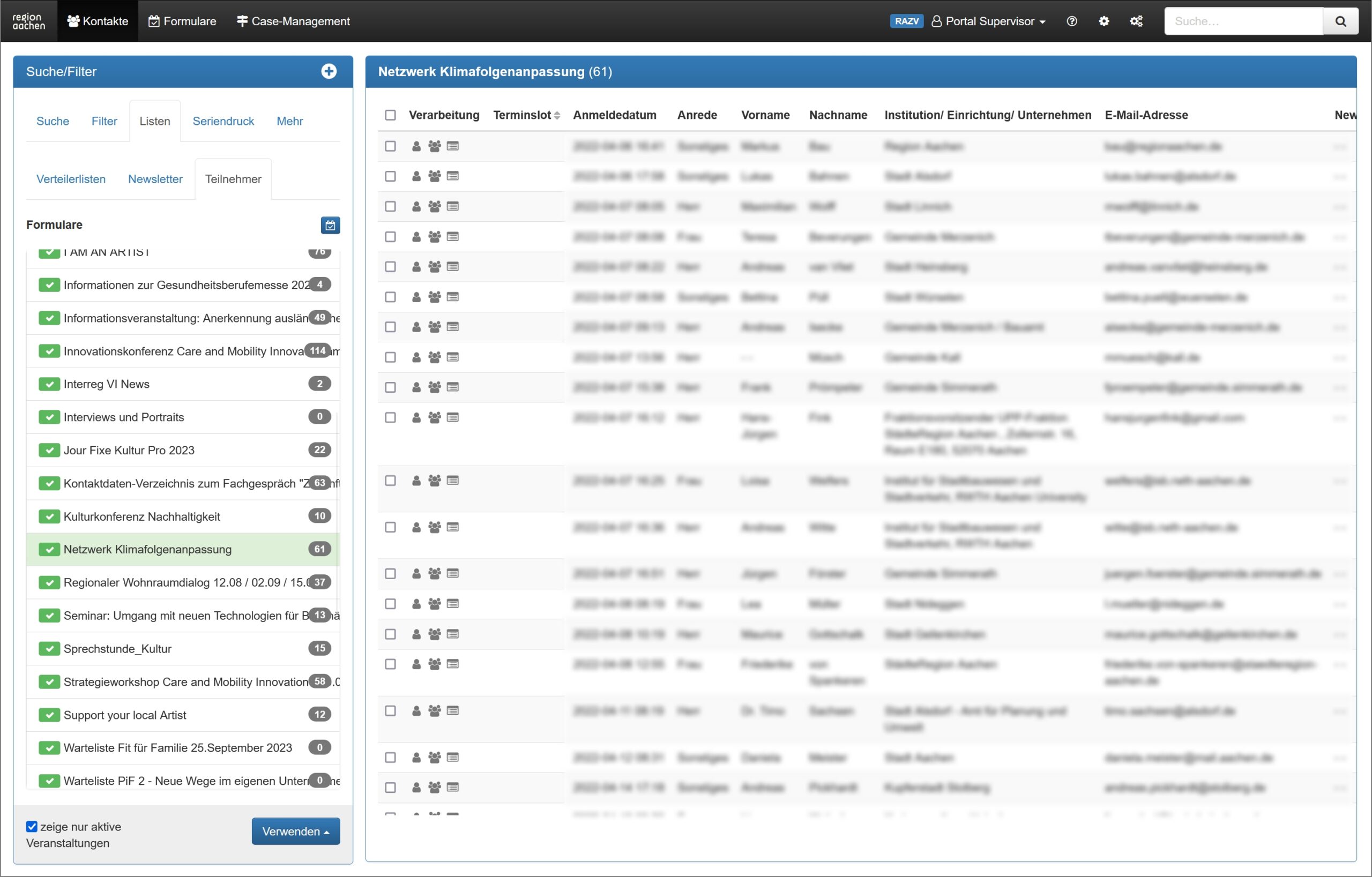The height and width of the screenshot is (877, 1372).
Task: Sort by the Terminslot column arrows
Action: click(x=557, y=115)
